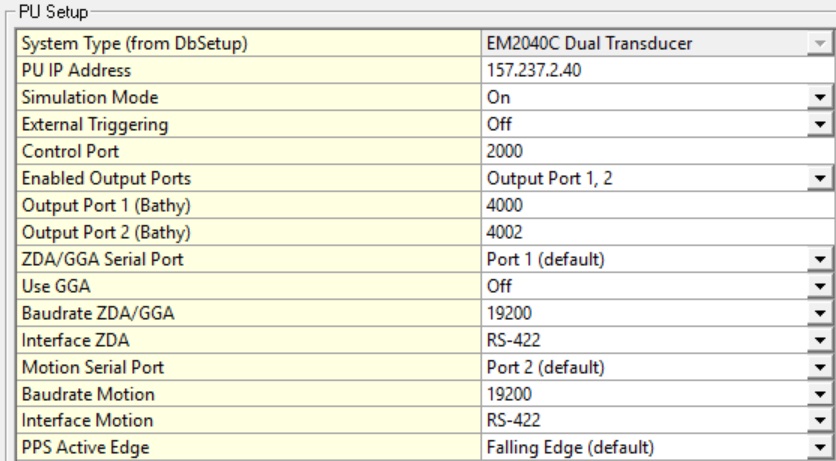Open the Use GGA dropdown
The width and height of the screenshot is (836, 461).
(821, 287)
